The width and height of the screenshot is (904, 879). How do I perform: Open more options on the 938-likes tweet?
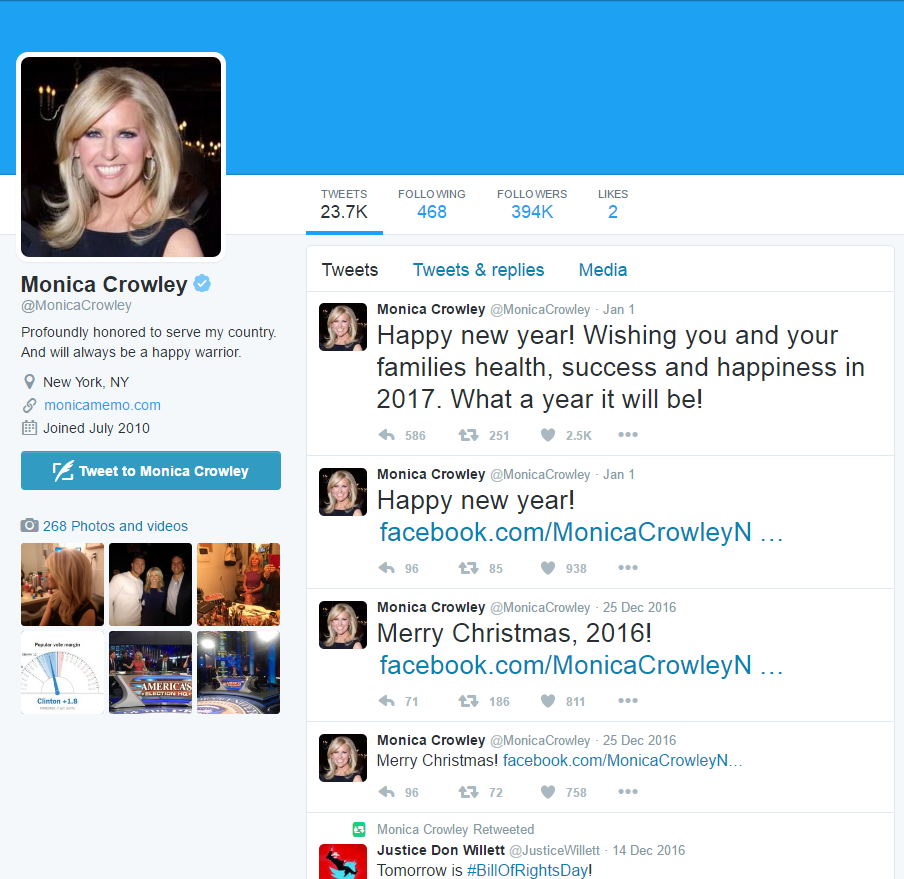(627, 568)
